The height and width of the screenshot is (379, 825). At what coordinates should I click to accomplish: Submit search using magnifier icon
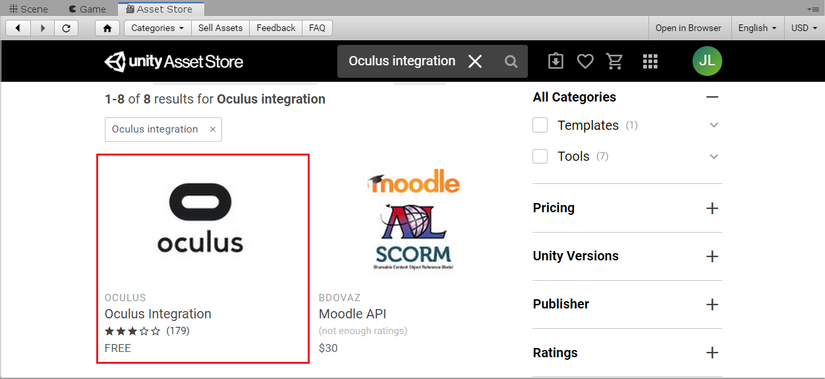(511, 62)
